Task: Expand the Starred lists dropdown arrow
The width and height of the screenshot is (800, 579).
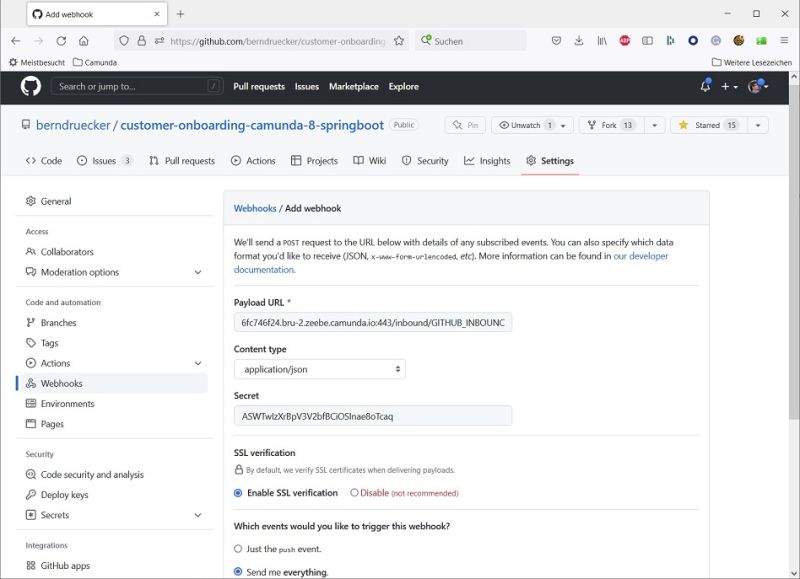Action: (758, 125)
